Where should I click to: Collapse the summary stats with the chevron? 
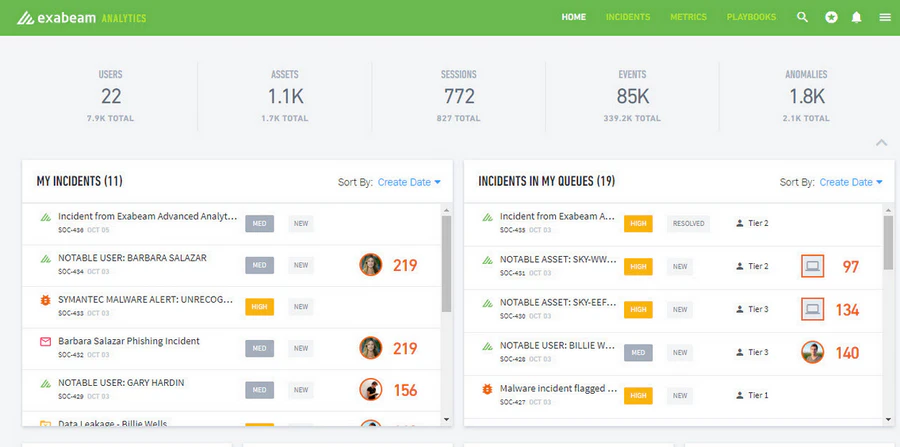882,143
